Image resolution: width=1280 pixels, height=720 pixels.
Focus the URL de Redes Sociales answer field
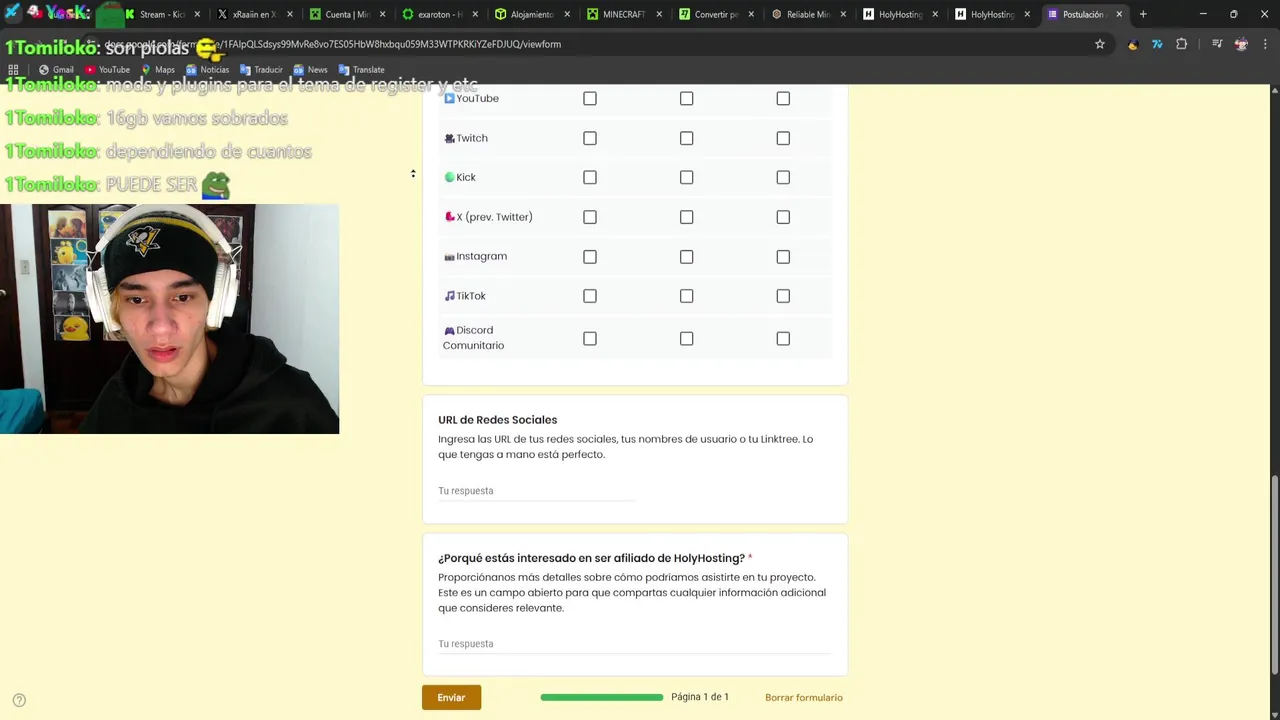click(537, 491)
